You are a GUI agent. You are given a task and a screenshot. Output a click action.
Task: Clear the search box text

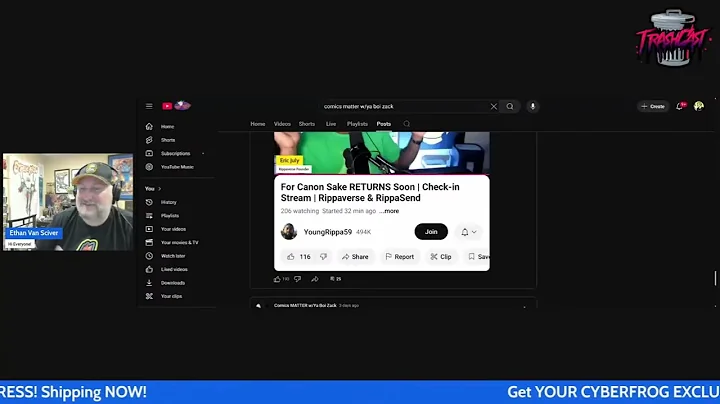coord(494,107)
